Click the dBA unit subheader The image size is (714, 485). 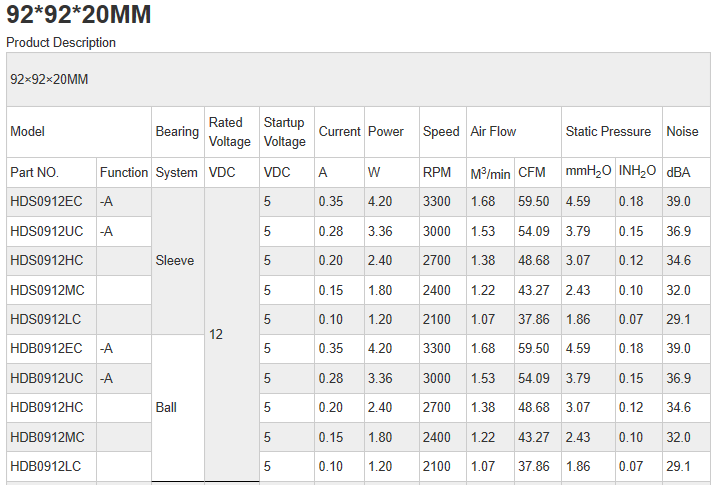click(x=679, y=172)
